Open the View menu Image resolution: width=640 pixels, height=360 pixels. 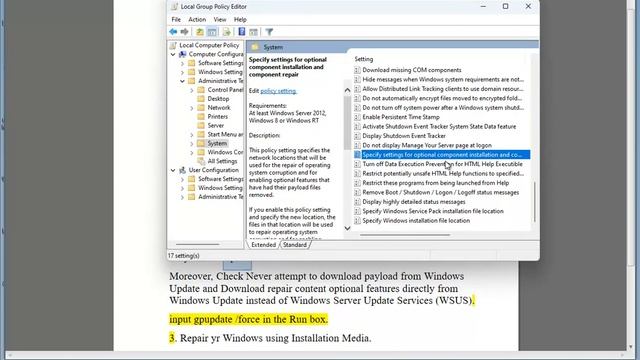point(220,20)
